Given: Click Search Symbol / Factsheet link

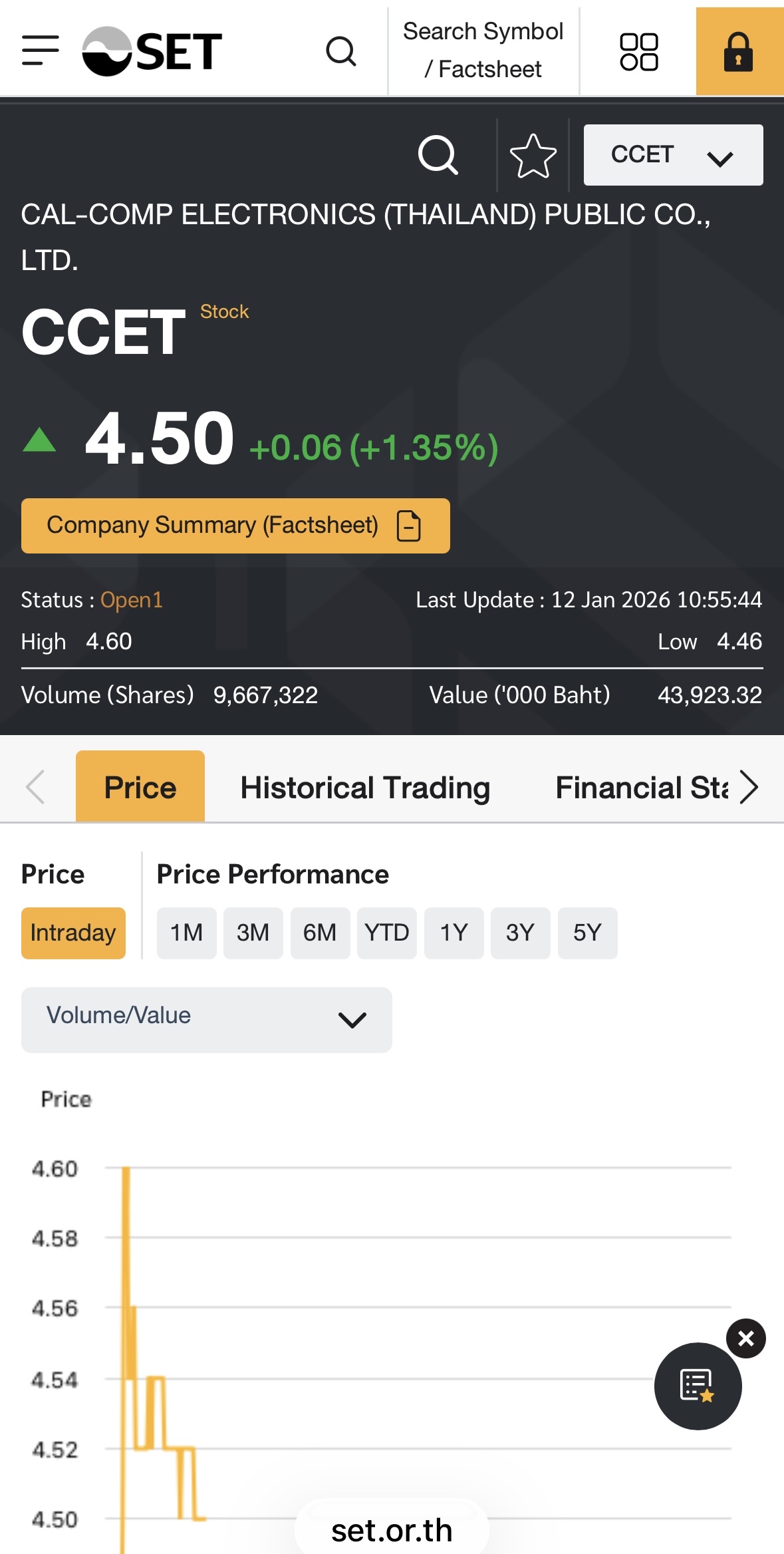Looking at the screenshot, I should click(x=483, y=51).
